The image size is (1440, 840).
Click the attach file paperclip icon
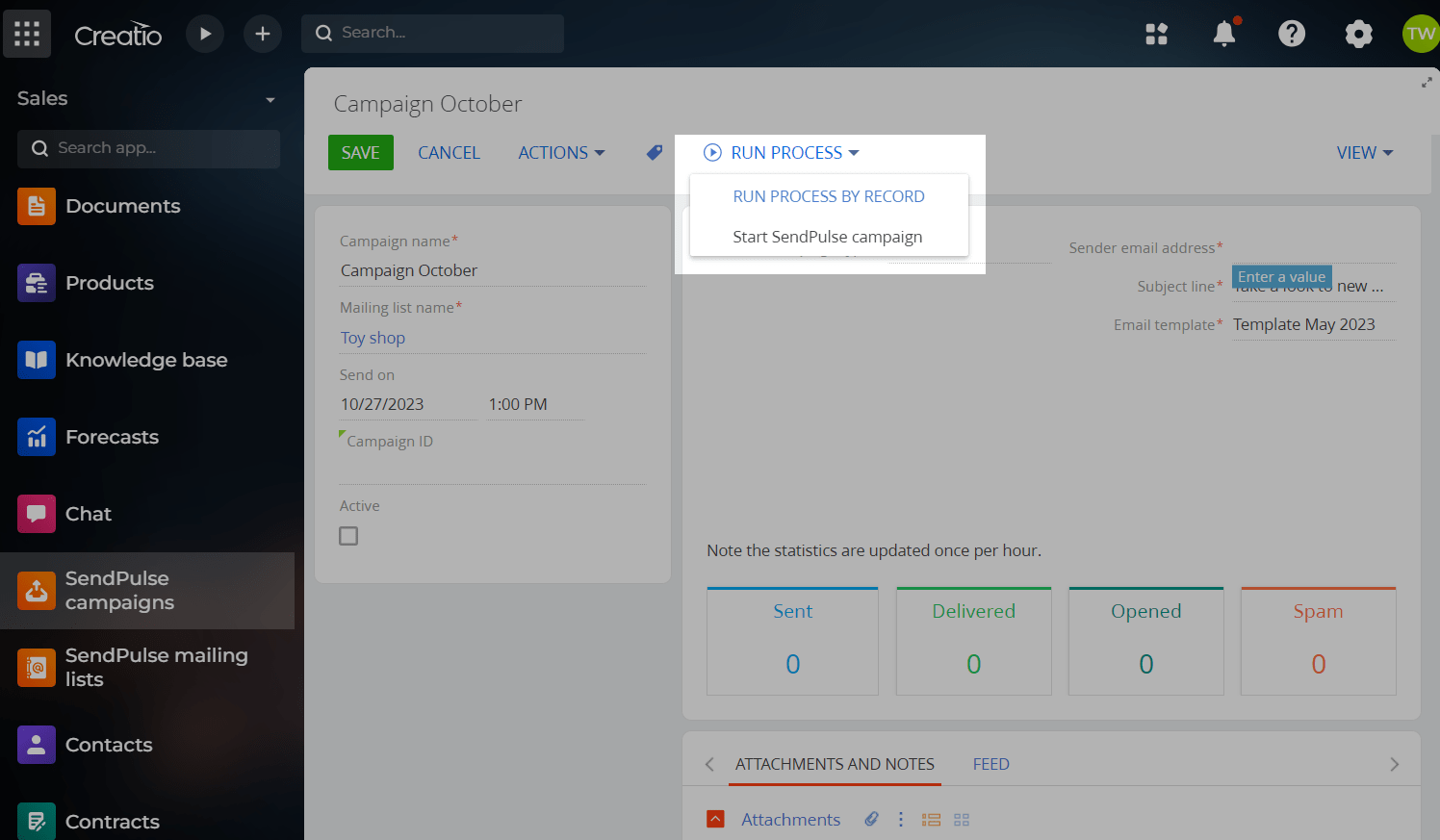pos(871,819)
